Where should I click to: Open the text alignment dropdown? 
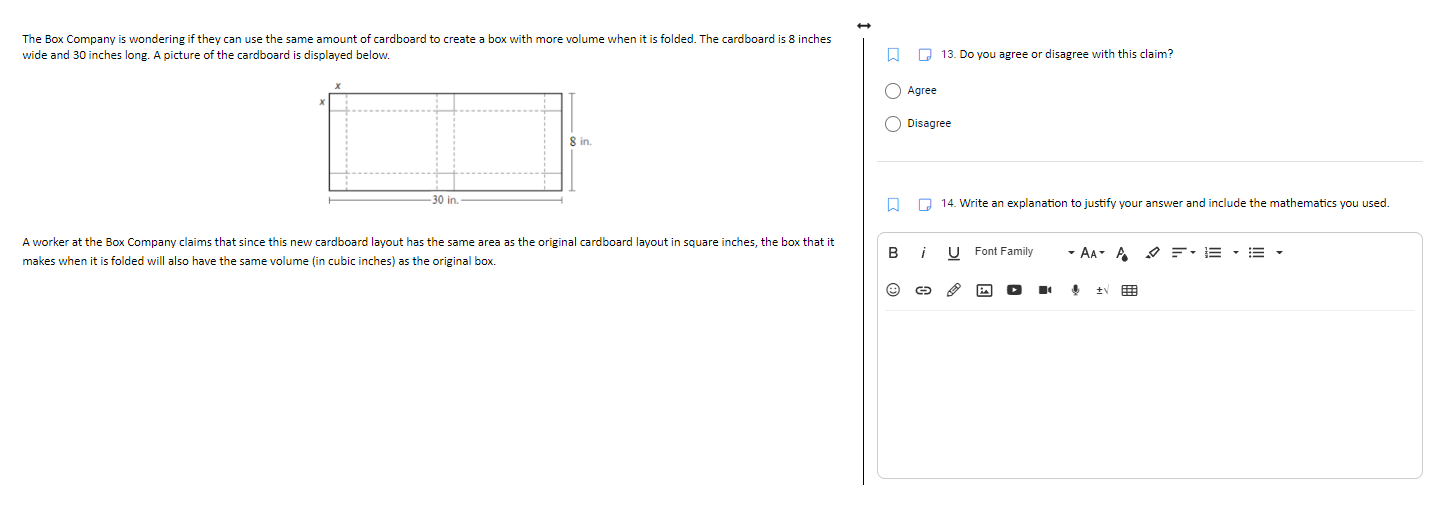[1183, 252]
